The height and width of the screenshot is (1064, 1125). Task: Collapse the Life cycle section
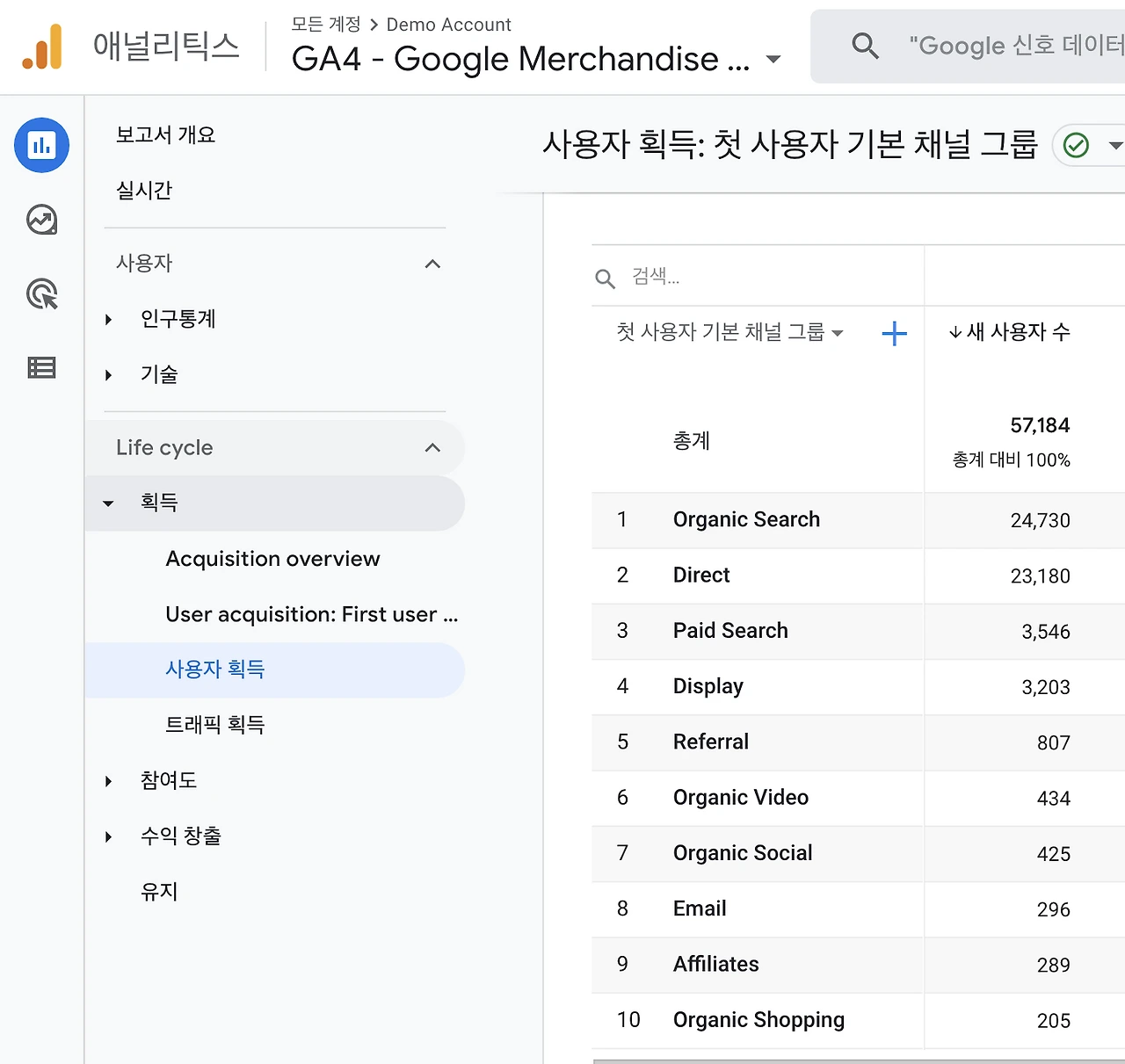(x=432, y=447)
